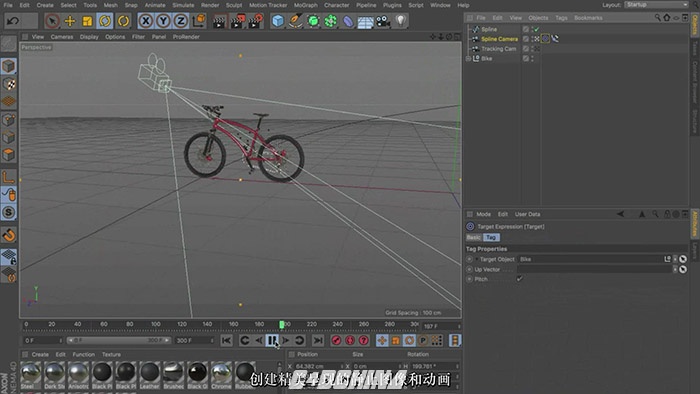Select Spline in Object Manager
Image resolution: width=700 pixels, height=394 pixels.
click(x=489, y=29)
